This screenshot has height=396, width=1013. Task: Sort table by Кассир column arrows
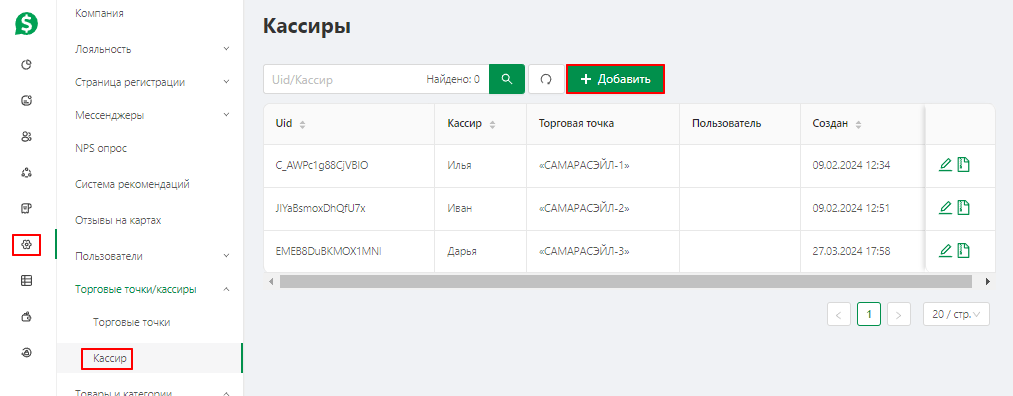(x=492, y=124)
